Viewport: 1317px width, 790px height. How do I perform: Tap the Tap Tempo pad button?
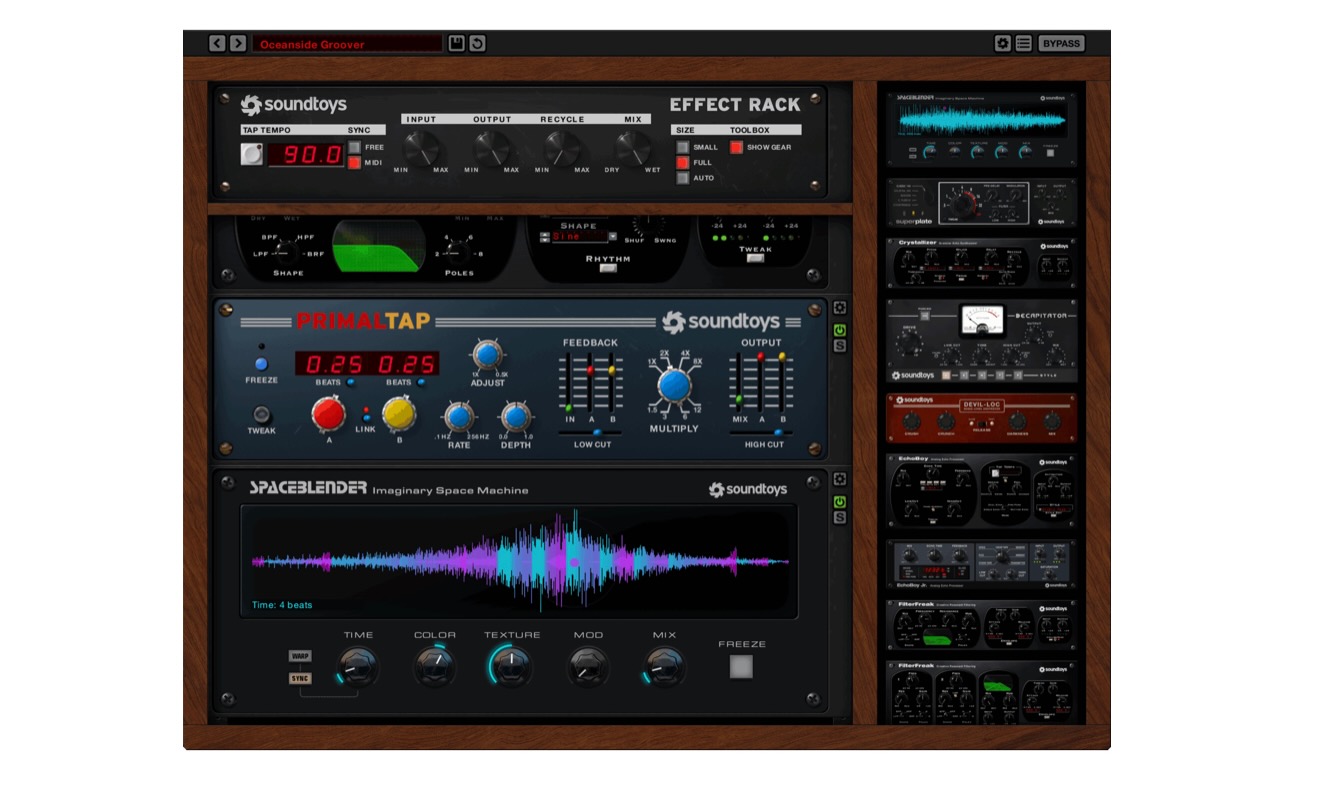coord(252,154)
